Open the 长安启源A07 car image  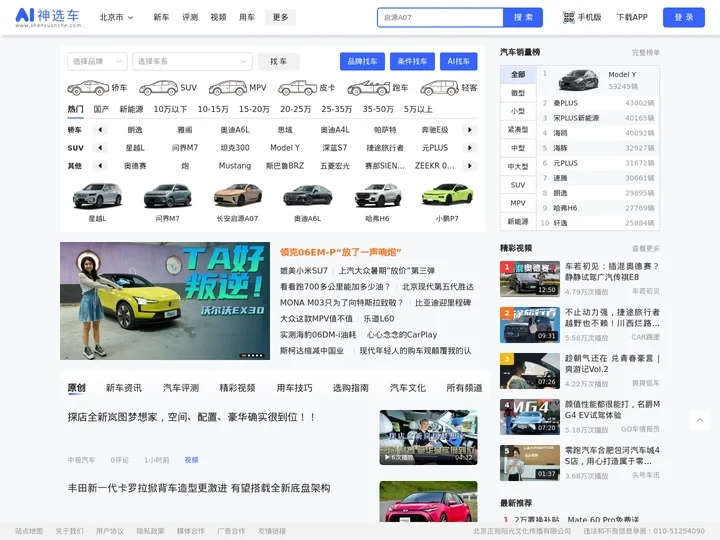click(x=237, y=196)
